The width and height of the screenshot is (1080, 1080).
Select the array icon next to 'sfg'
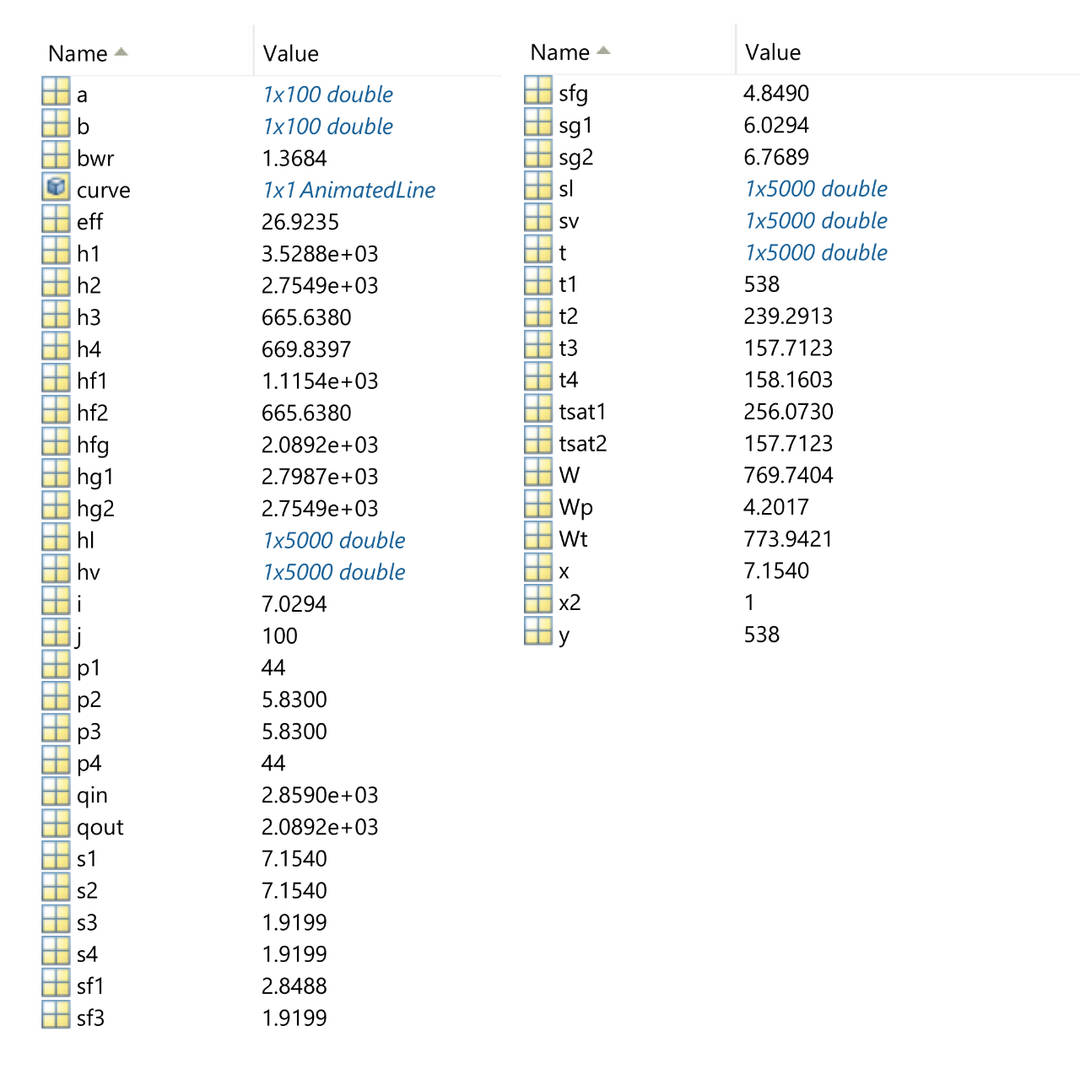coord(535,93)
